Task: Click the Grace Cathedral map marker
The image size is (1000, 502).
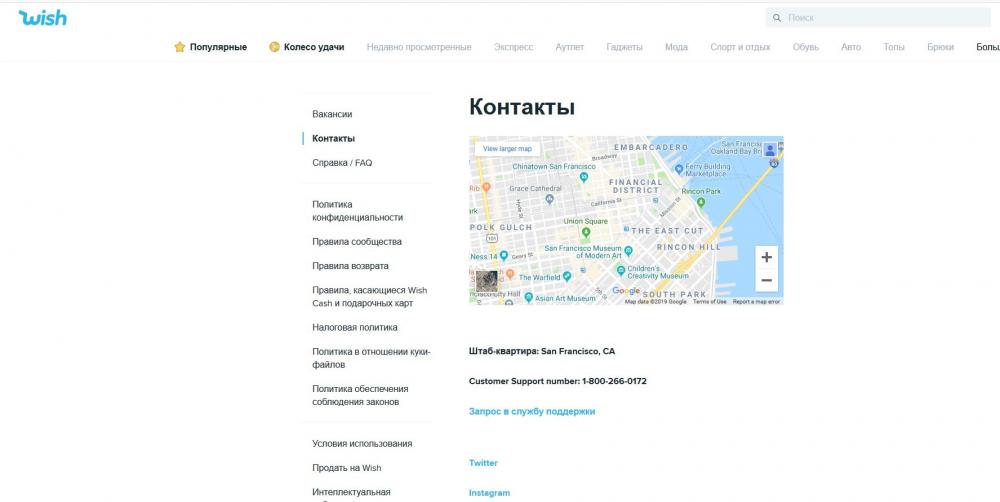Action: tap(550, 200)
